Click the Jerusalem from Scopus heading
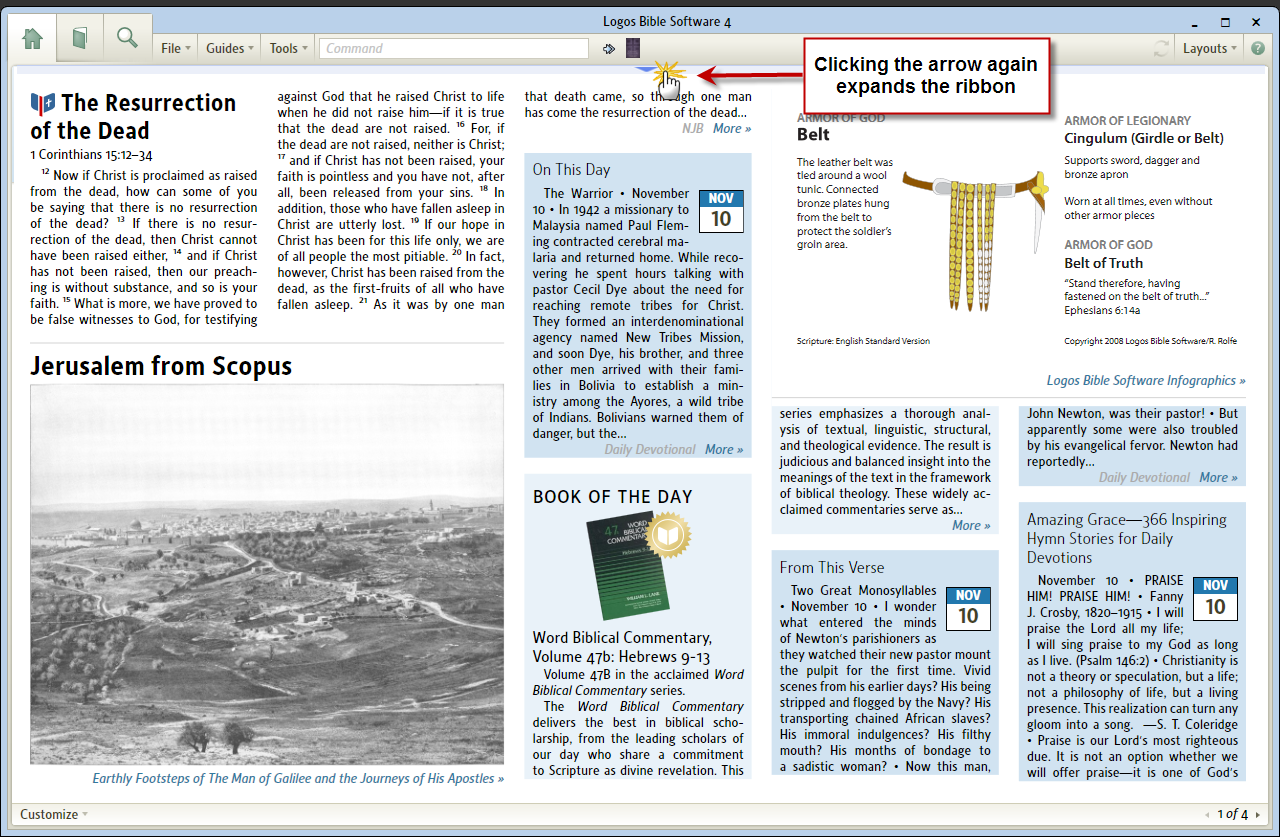The height and width of the screenshot is (837, 1280). 161,366
